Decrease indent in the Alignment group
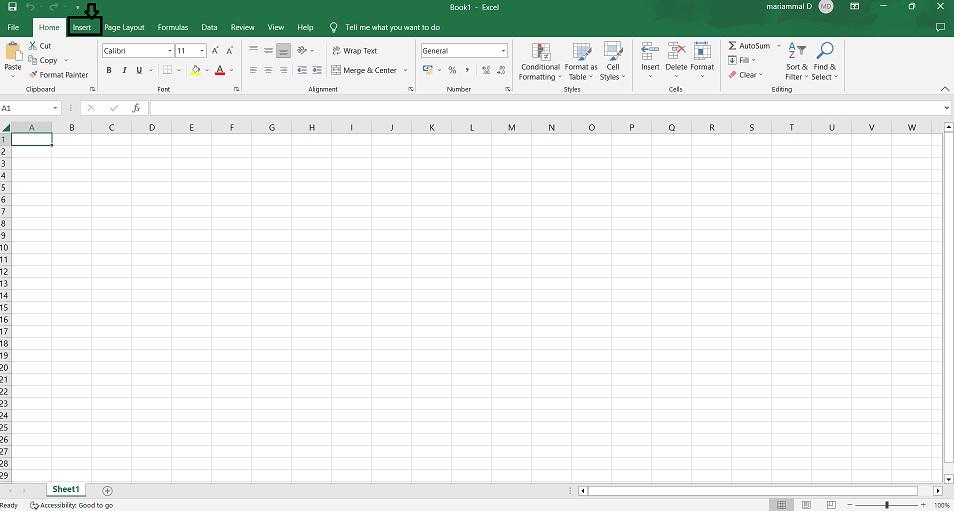Image resolution: width=954 pixels, height=511 pixels. (302, 71)
